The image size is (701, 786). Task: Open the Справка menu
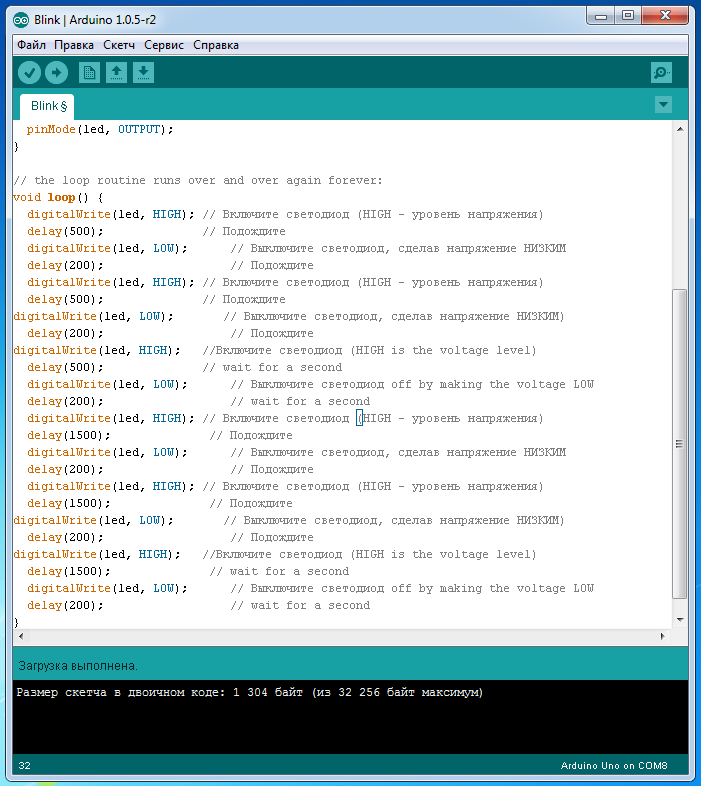(215, 45)
